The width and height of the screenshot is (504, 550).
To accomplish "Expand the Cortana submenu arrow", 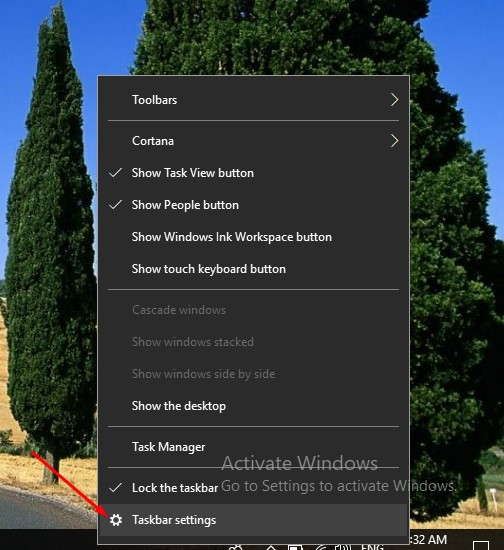I will 395,141.
